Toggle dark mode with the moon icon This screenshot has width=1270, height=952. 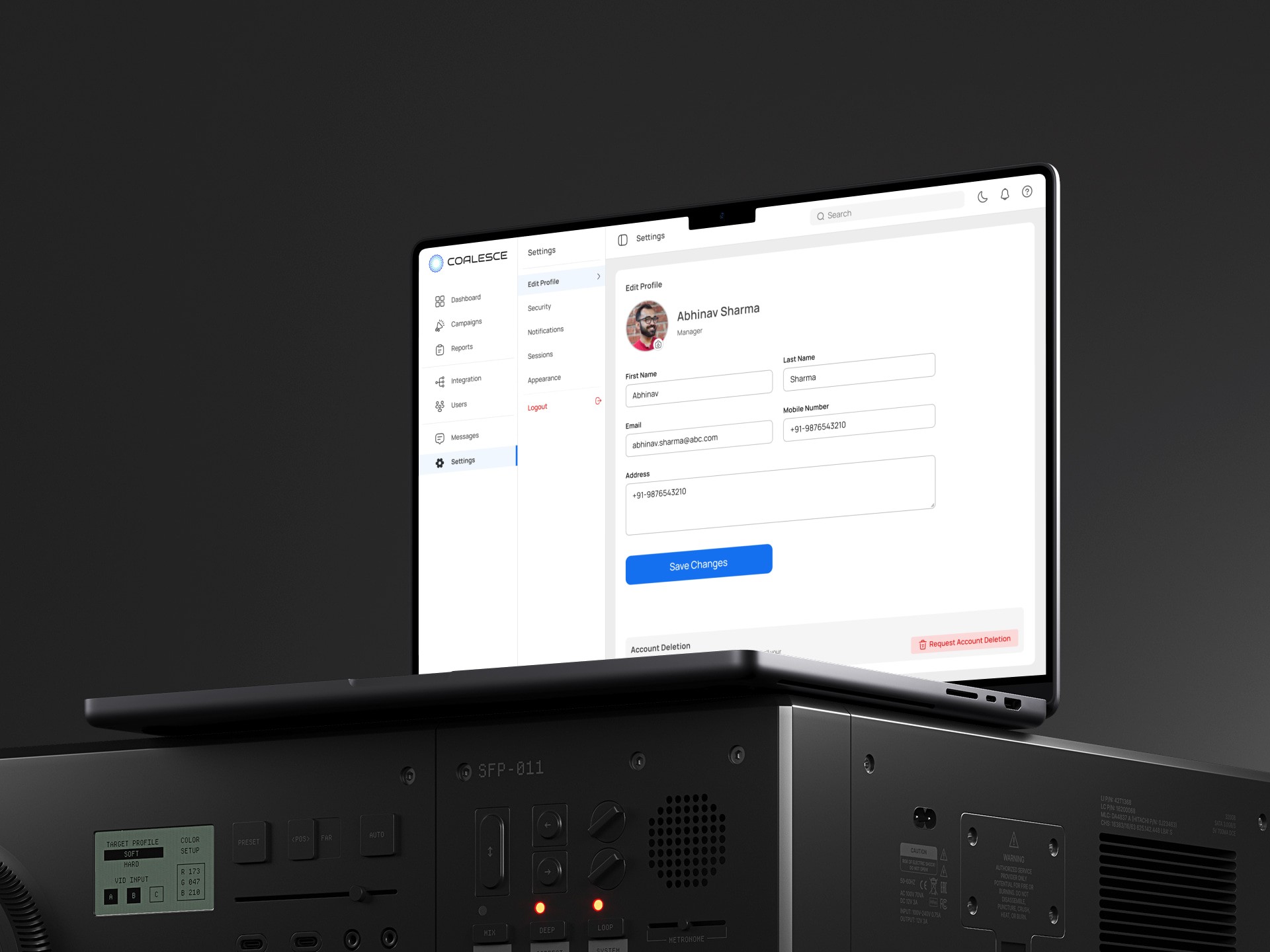point(982,196)
